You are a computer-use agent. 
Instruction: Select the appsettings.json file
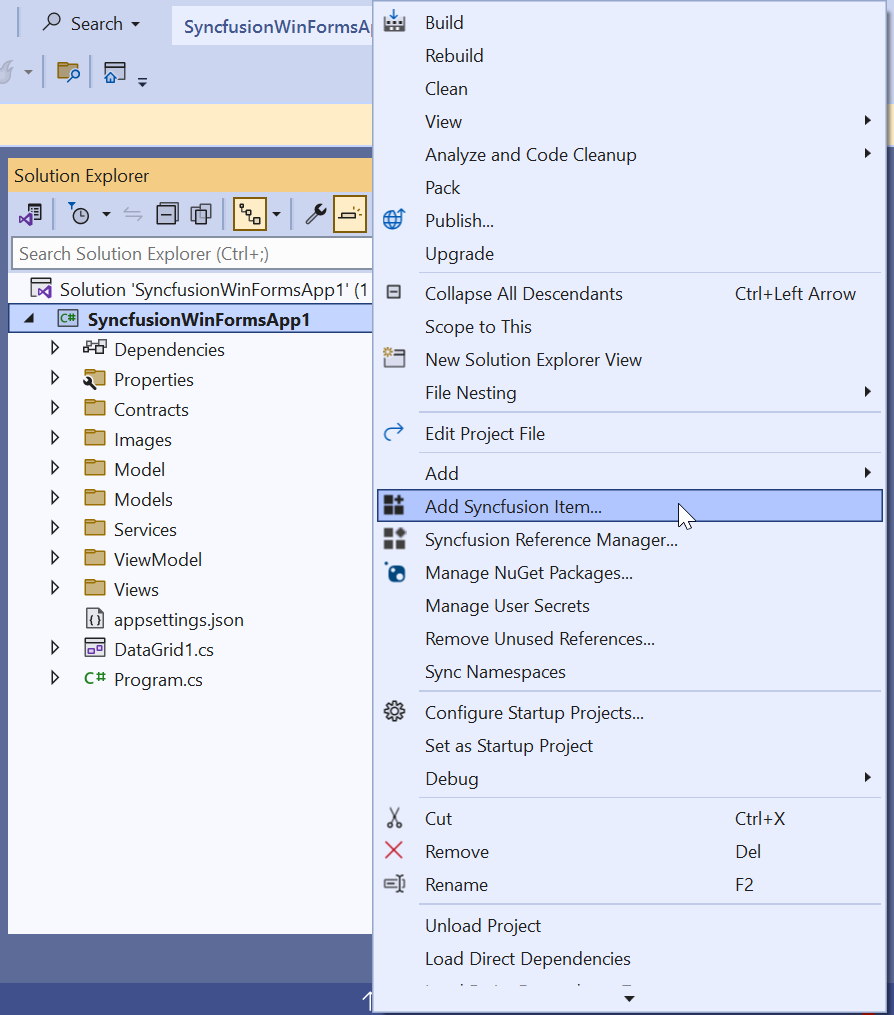tap(178, 620)
